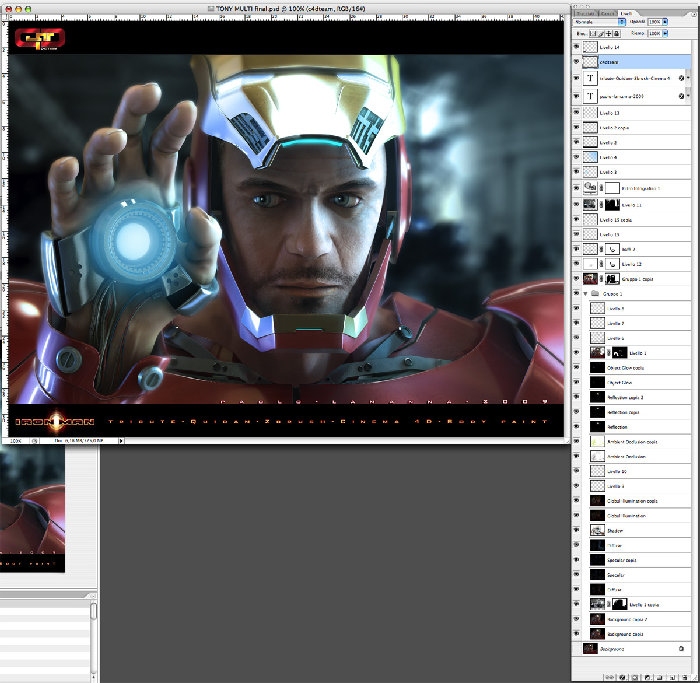Enable lock transparent pixels icon
The height and width of the screenshot is (683, 700).
tap(593, 33)
